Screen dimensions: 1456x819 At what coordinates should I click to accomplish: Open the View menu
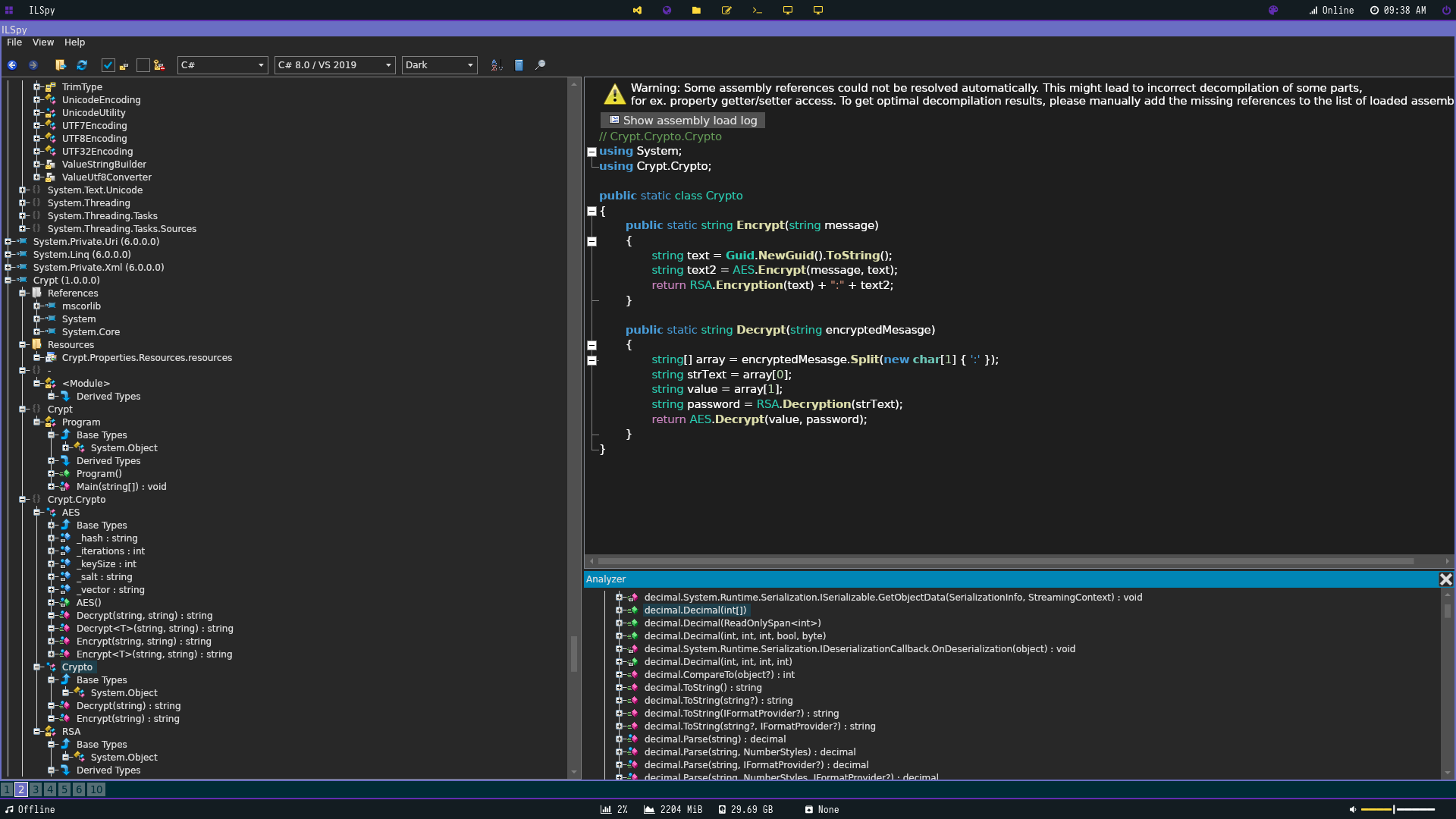point(42,42)
